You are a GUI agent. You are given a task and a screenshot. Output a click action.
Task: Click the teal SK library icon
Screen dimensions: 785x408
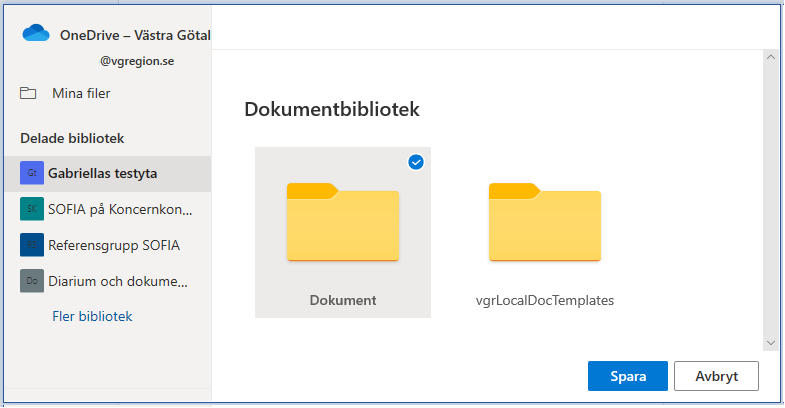point(32,210)
